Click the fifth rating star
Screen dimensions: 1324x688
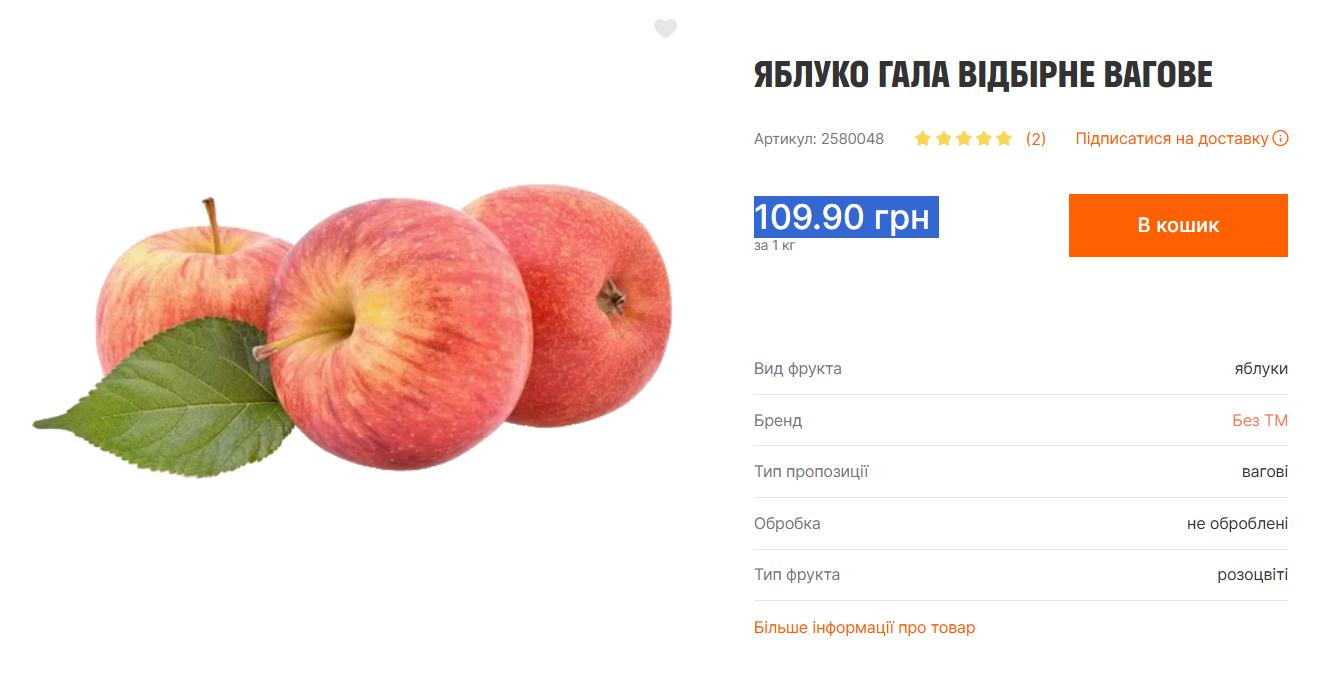coord(1004,139)
